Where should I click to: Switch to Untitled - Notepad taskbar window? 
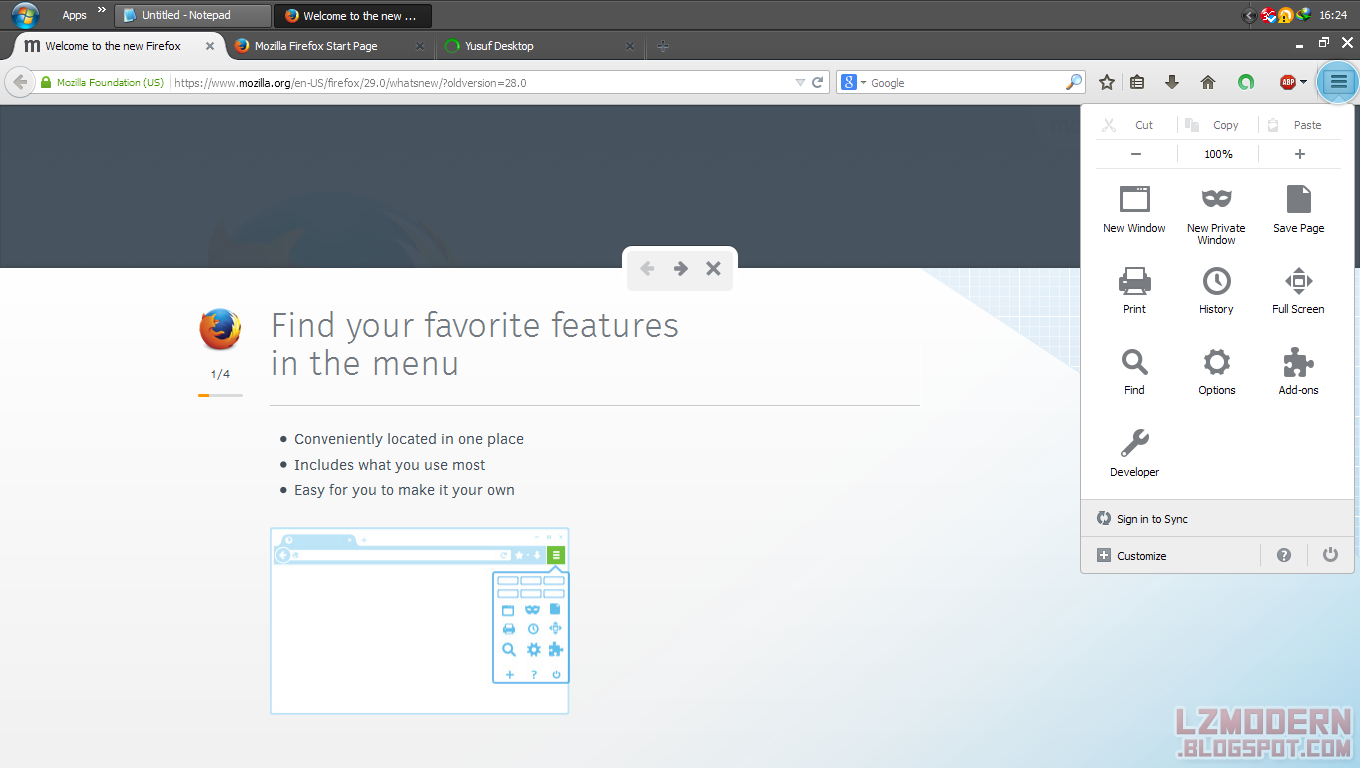[x=192, y=15]
